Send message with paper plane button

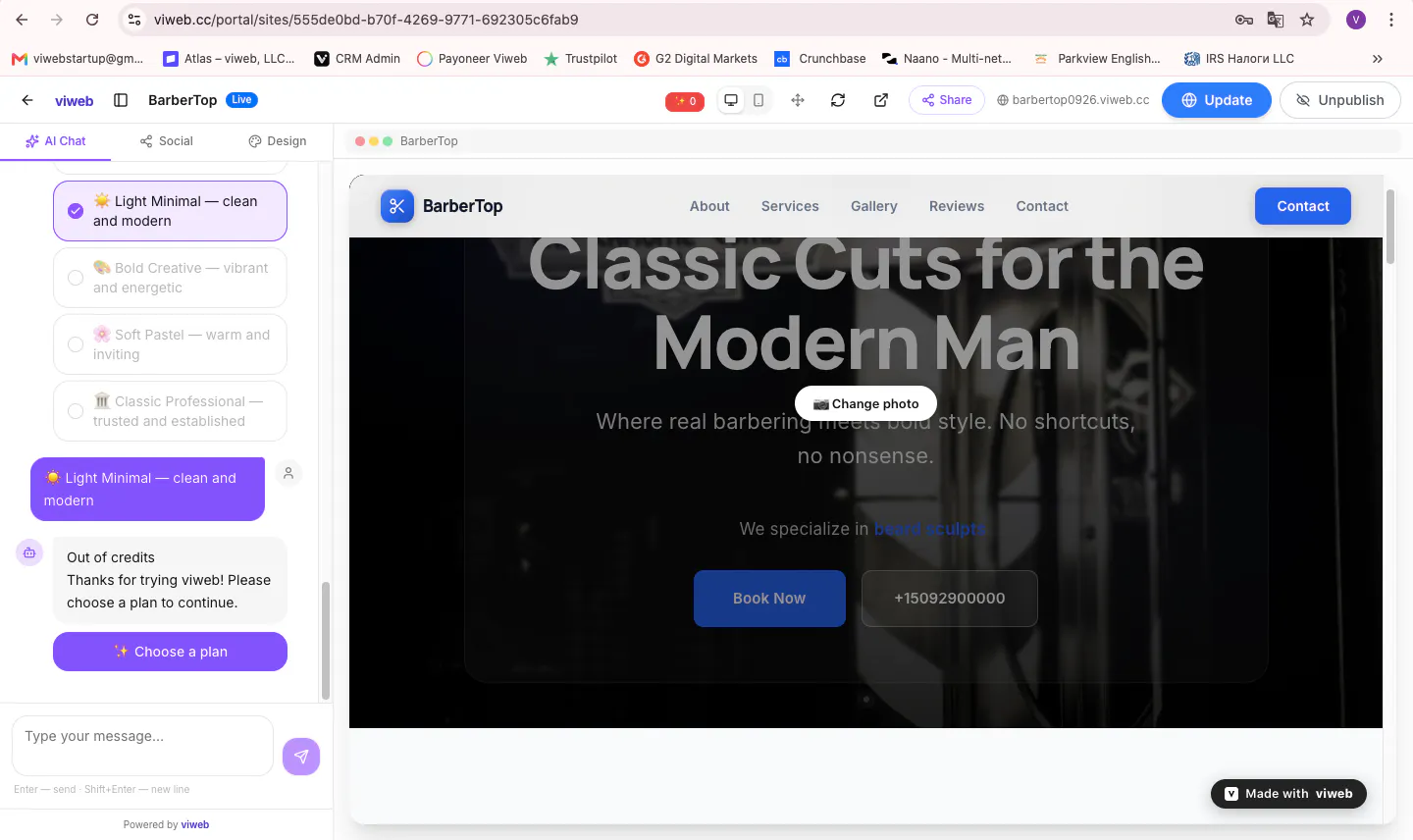(x=301, y=757)
